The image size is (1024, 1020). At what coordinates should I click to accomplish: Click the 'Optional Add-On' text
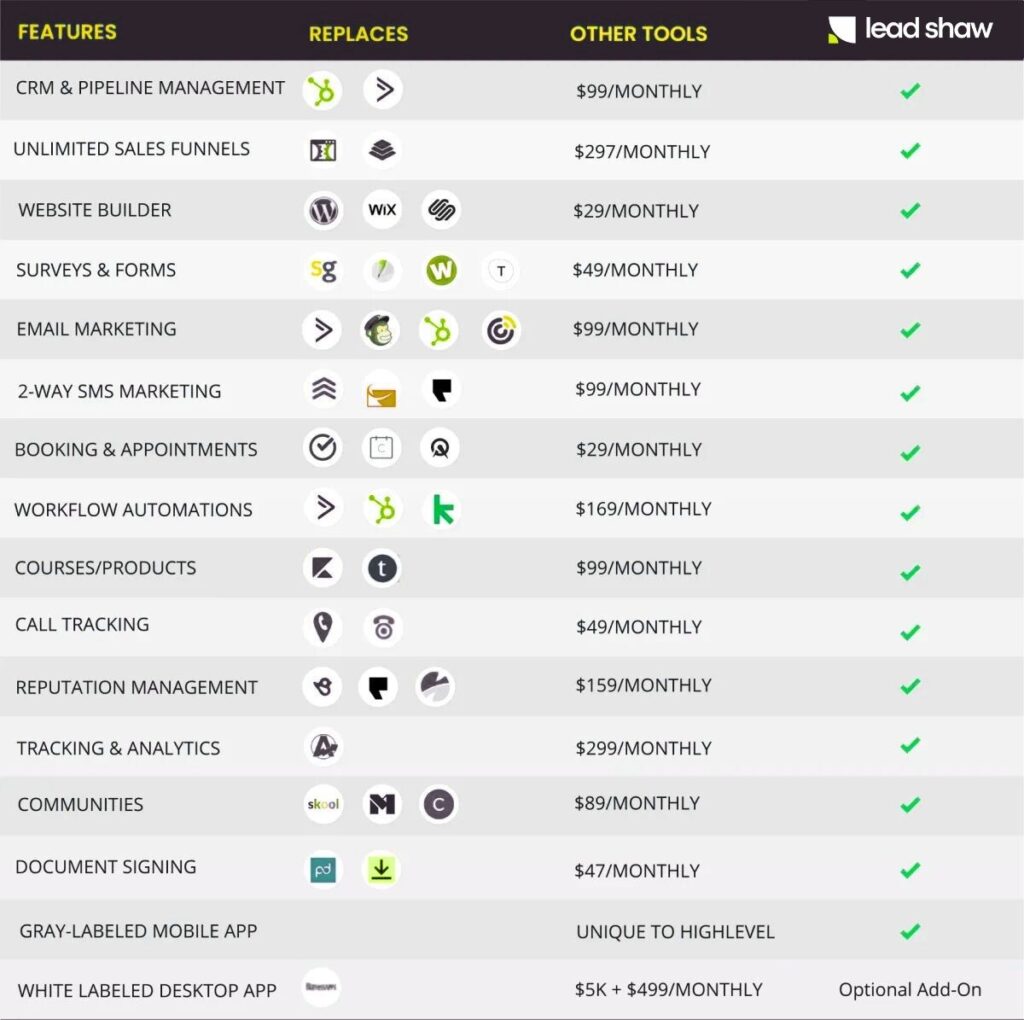[x=910, y=989]
